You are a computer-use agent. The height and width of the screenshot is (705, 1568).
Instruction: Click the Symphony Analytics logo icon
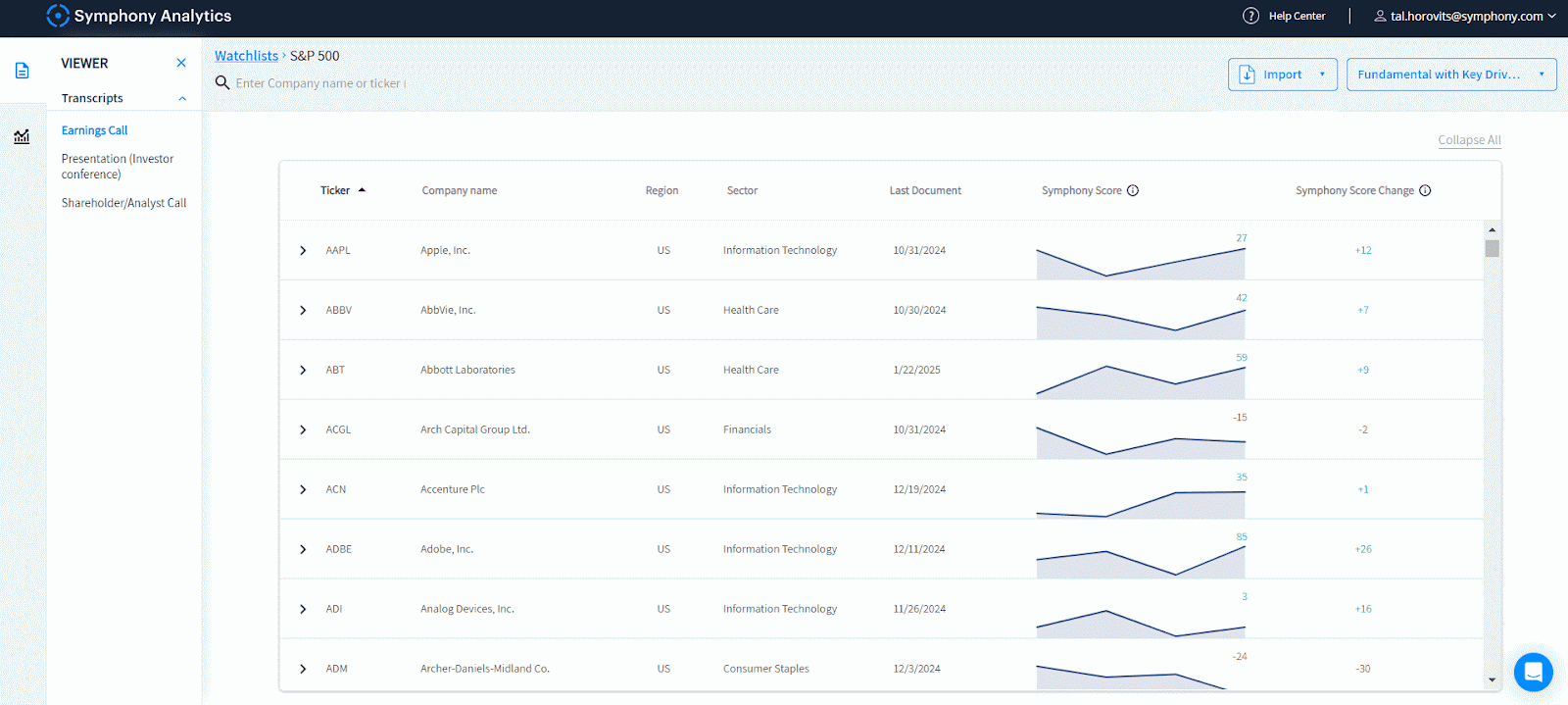click(x=58, y=16)
